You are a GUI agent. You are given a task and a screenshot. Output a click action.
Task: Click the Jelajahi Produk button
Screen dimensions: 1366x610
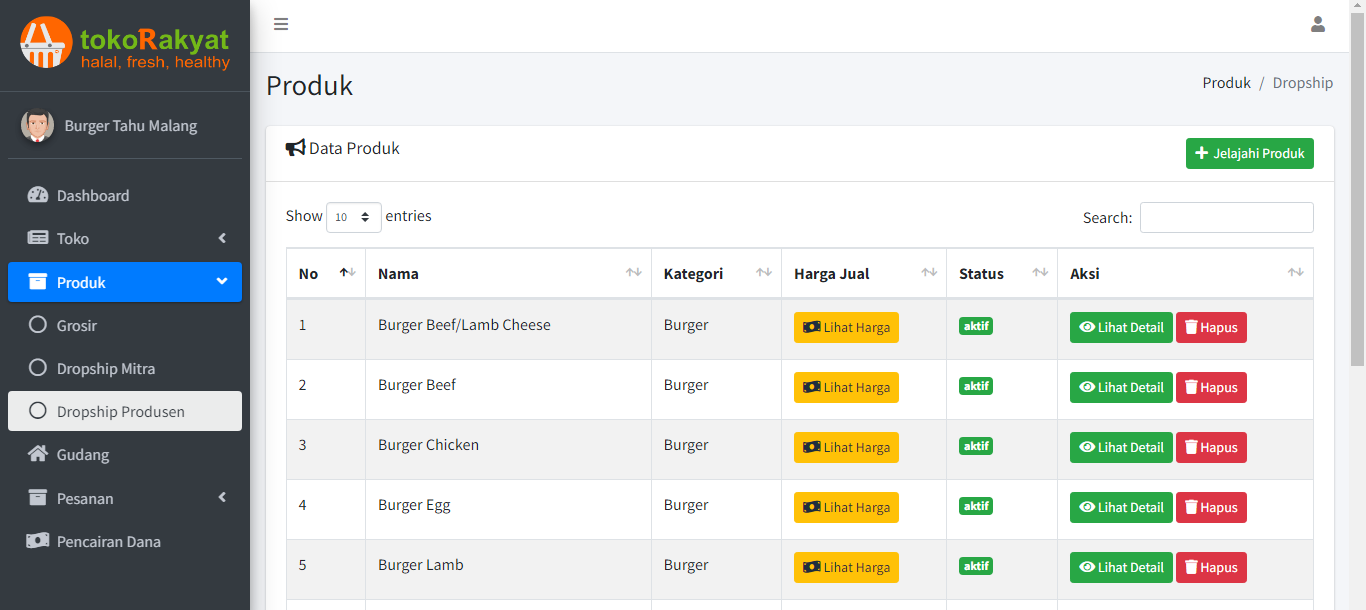point(1249,153)
